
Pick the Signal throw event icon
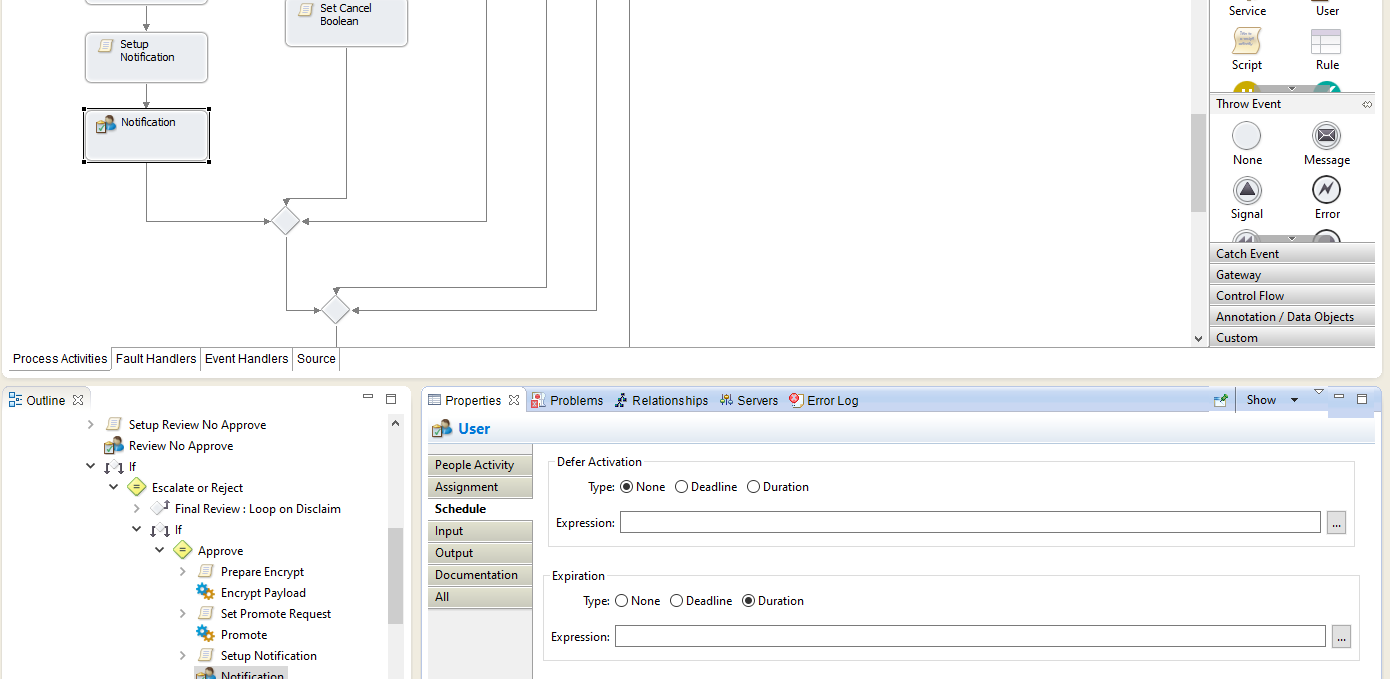click(x=1246, y=190)
